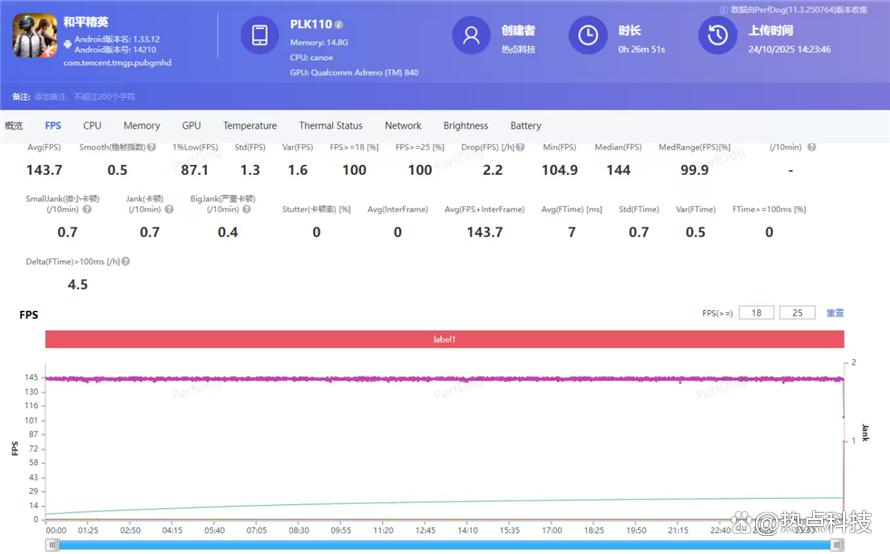Open the GPU tab

point(191,125)
